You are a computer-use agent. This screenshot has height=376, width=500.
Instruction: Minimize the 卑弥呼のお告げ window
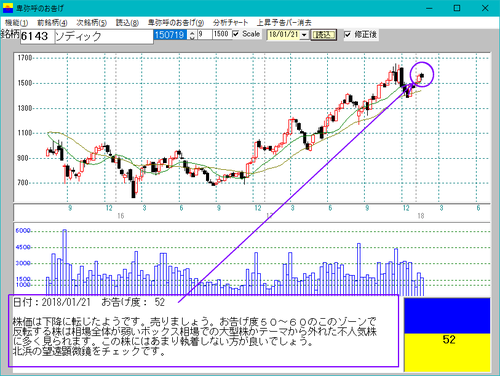[429, 8]
